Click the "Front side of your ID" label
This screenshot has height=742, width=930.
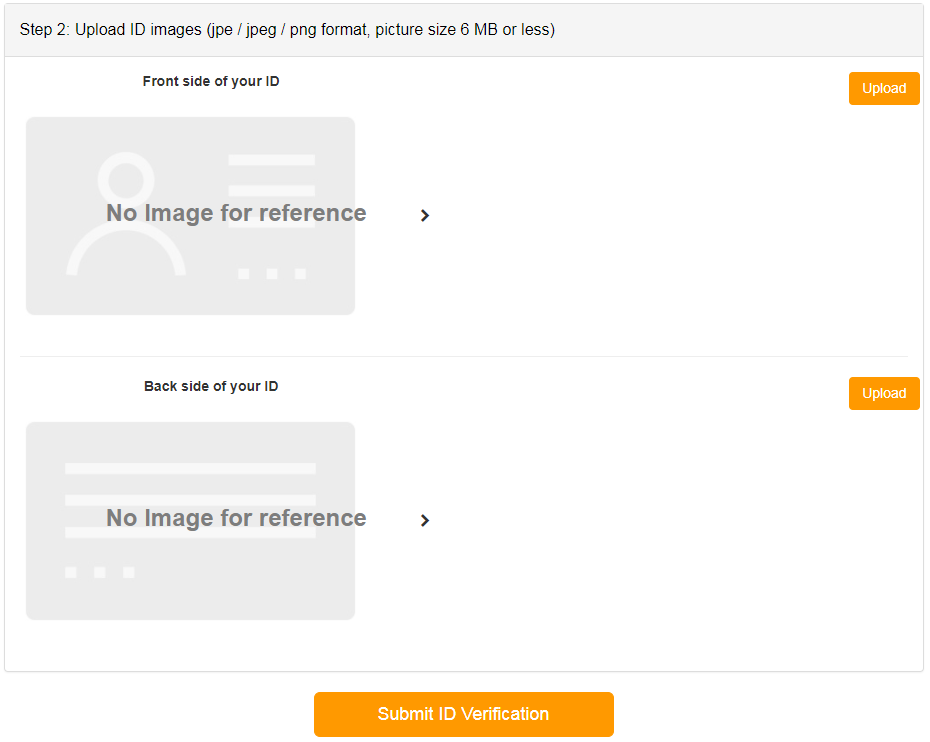click(x=211, y=81)
